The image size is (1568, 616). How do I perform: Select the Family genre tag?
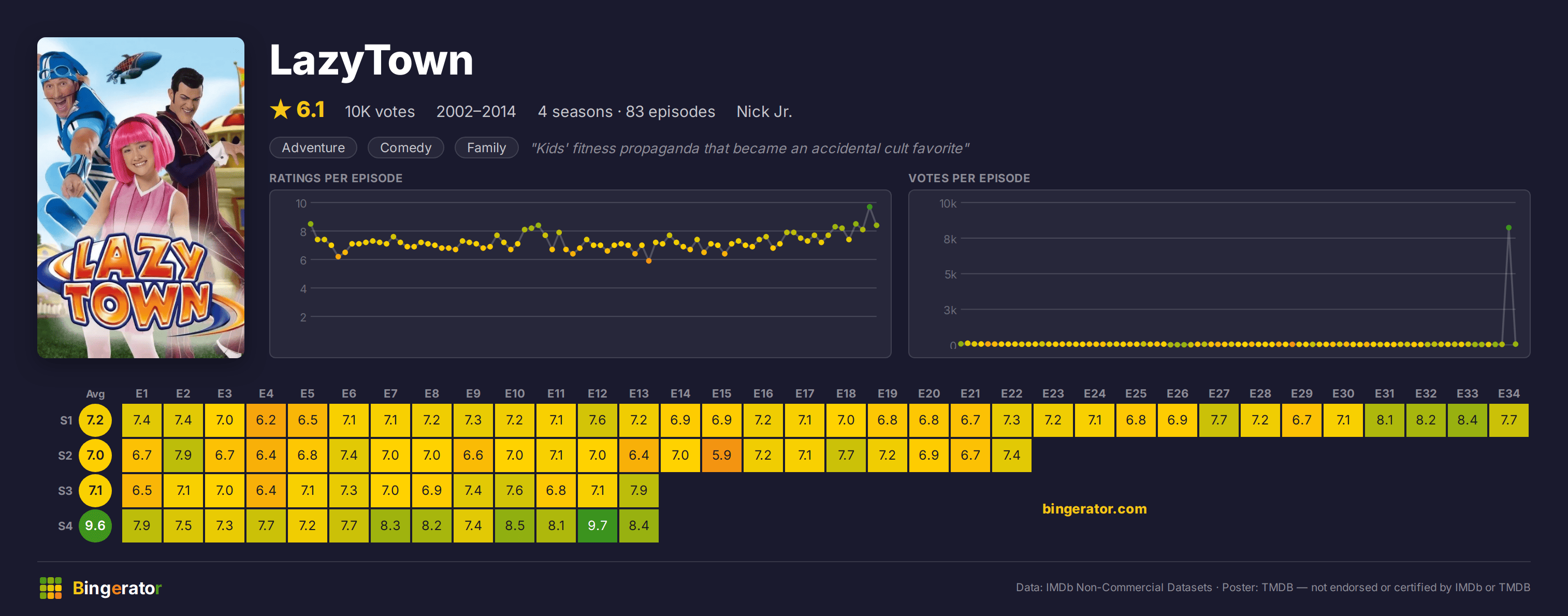tap(486, 148)
